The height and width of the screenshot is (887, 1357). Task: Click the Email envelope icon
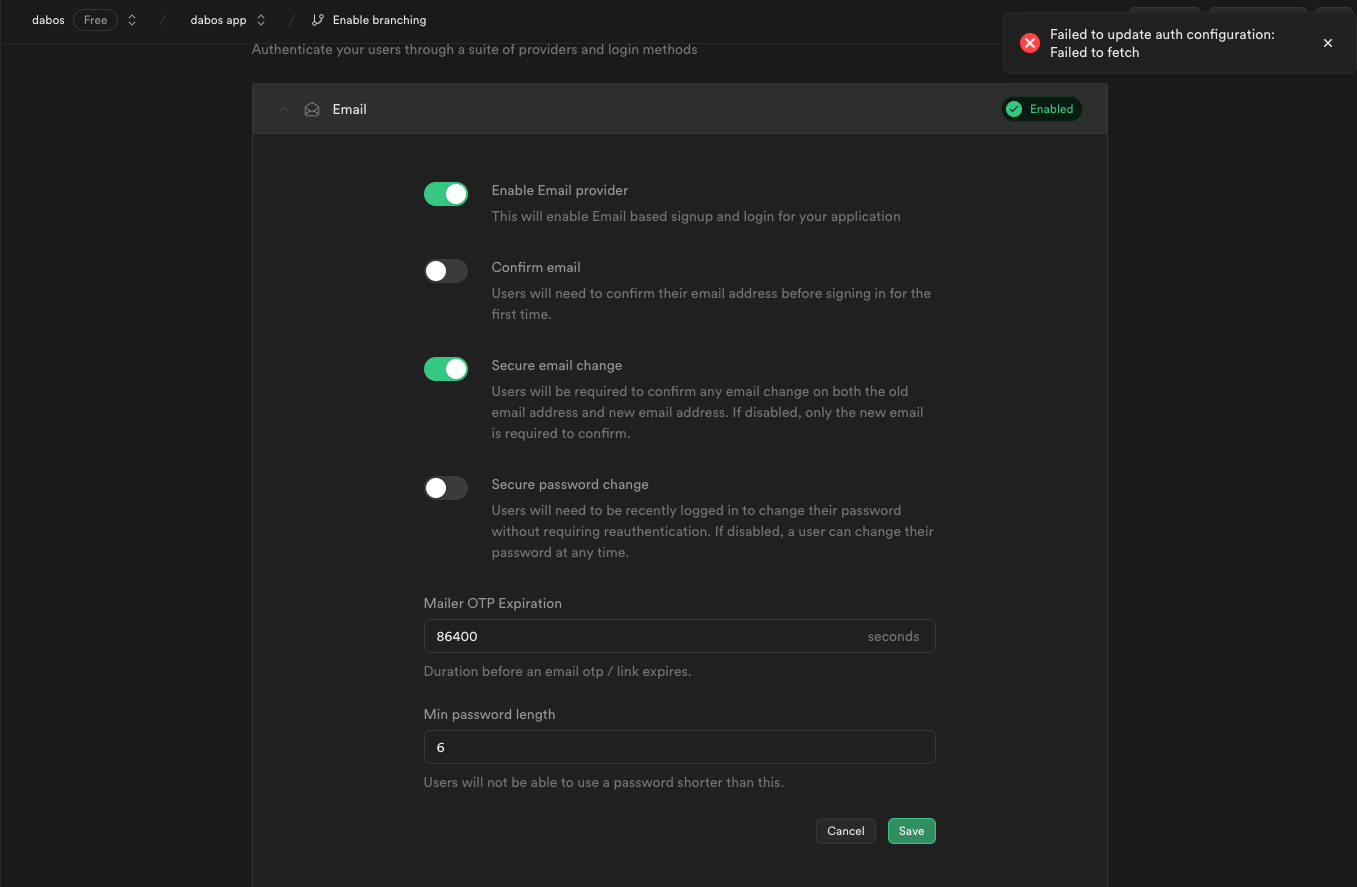(312, 109)
